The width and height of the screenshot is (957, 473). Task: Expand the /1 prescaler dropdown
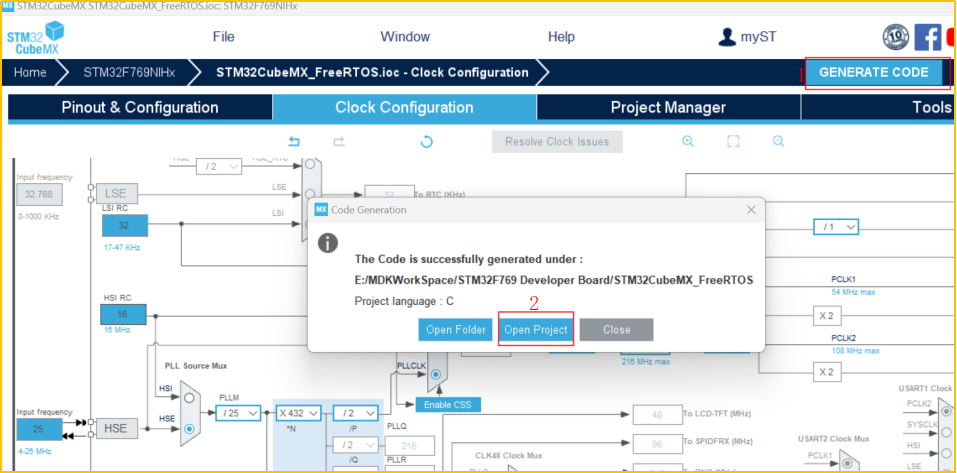pyautogui.click(x=837, y=227)
